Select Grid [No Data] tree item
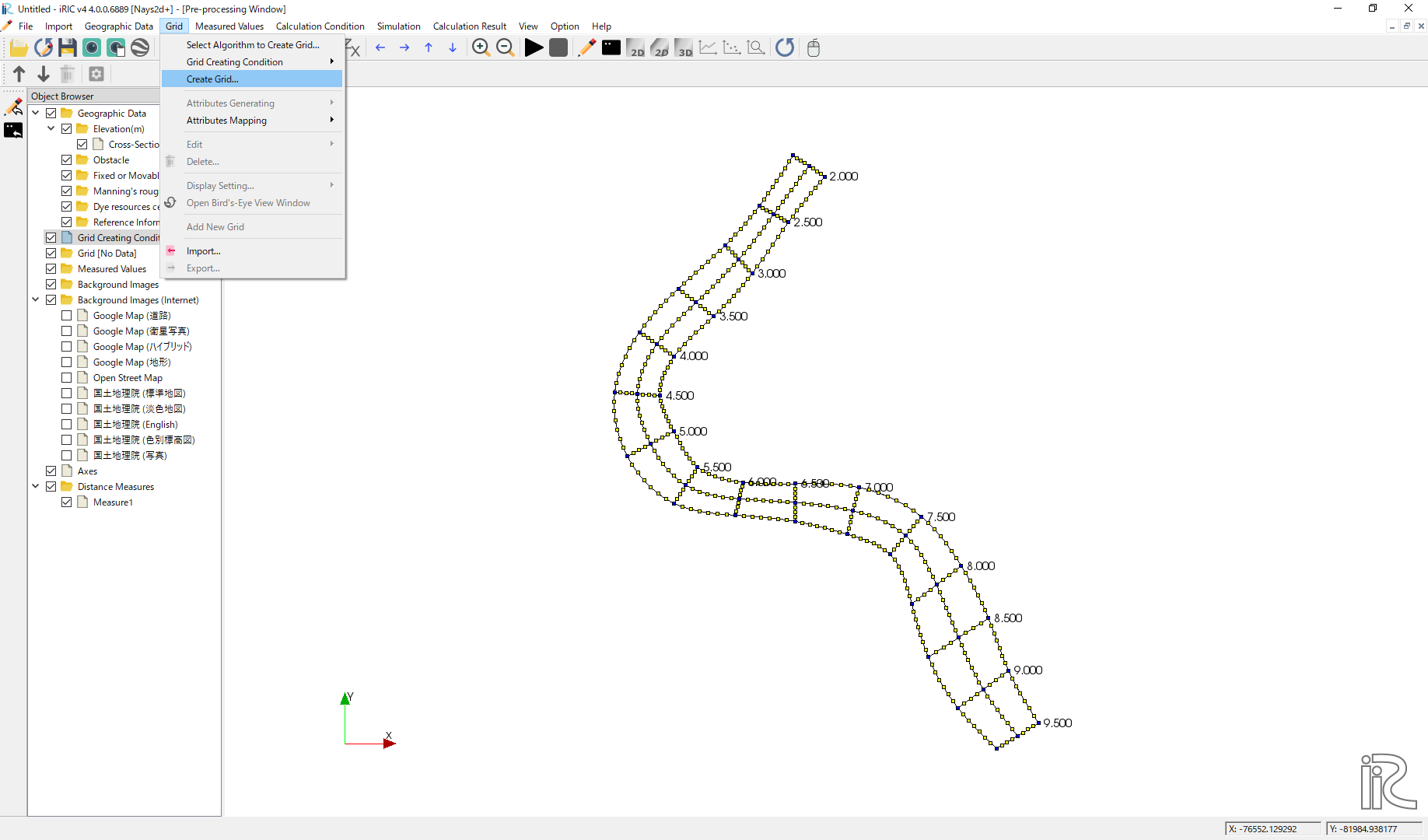 pyautogui.click(x=107, y=254)
